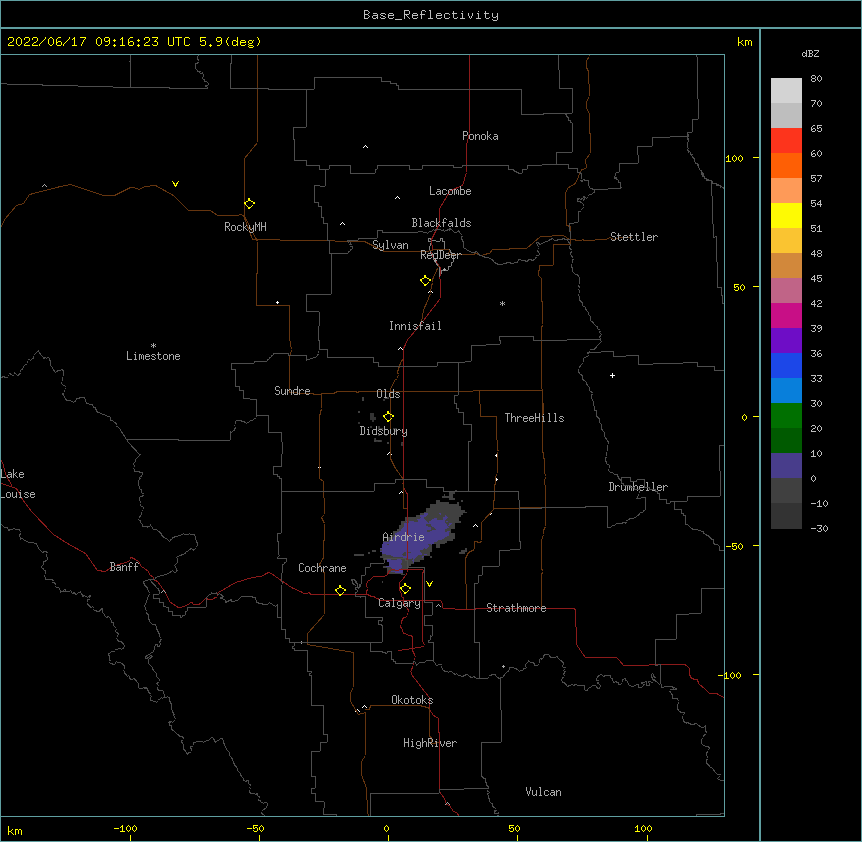Click the 100 tick on right axis
This screenshot has width=862, height=842.
point(734,158)
